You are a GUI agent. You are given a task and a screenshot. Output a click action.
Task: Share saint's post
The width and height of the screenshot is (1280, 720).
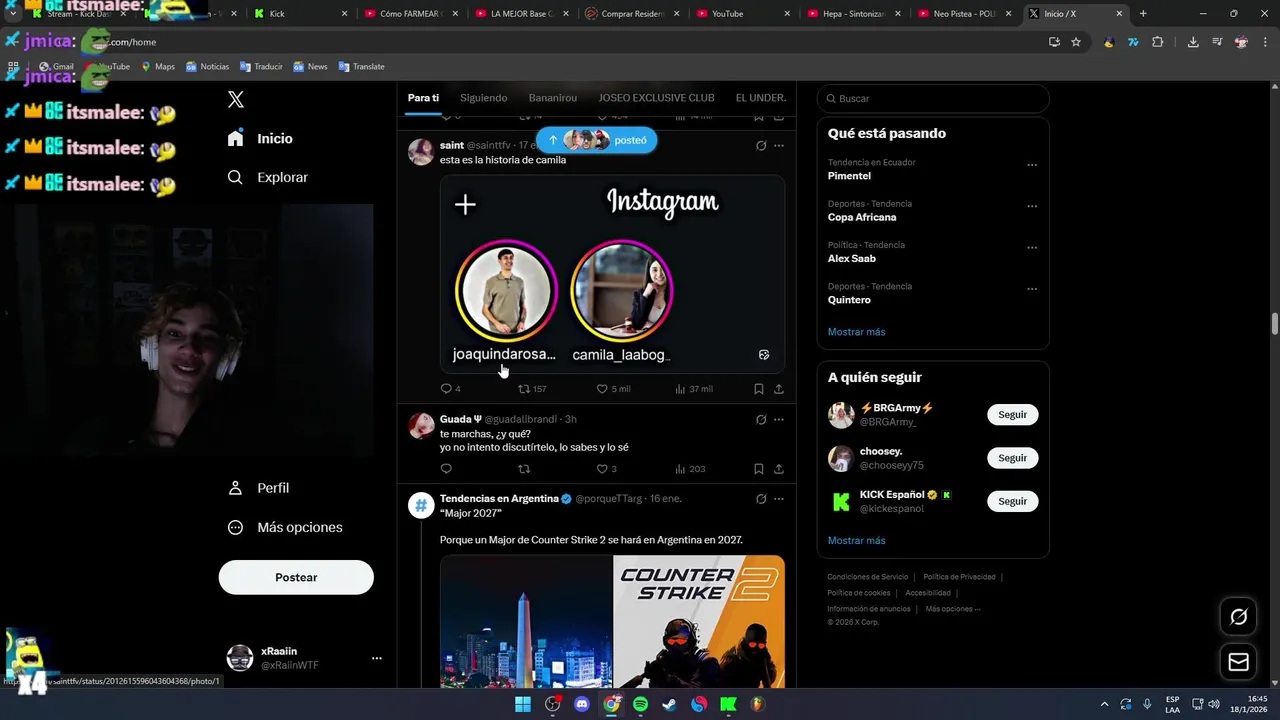pos(779,389)
